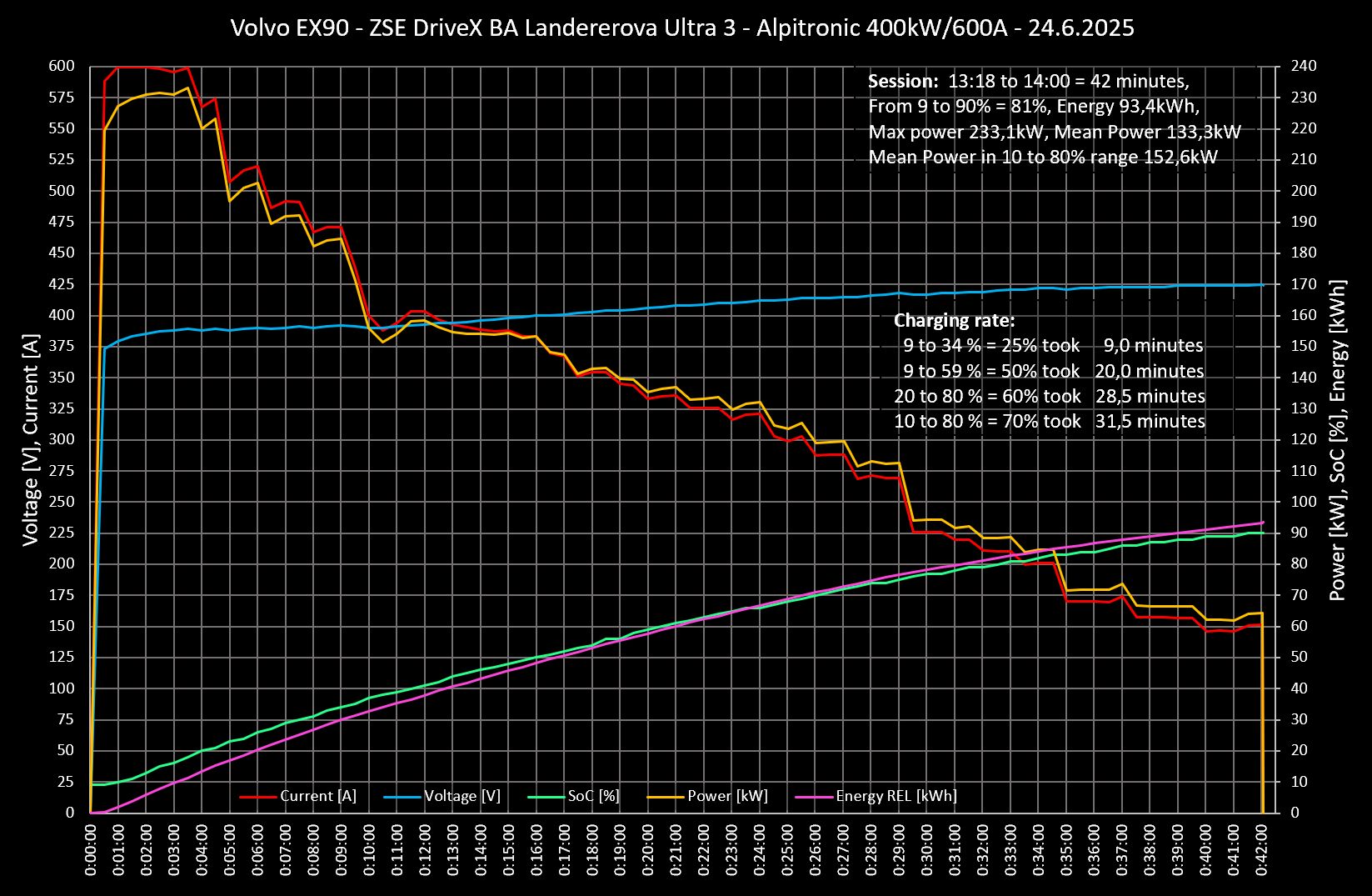Click the 600 label on left axis
Viewport: 1372px width, 896px height.
point(62,67)
